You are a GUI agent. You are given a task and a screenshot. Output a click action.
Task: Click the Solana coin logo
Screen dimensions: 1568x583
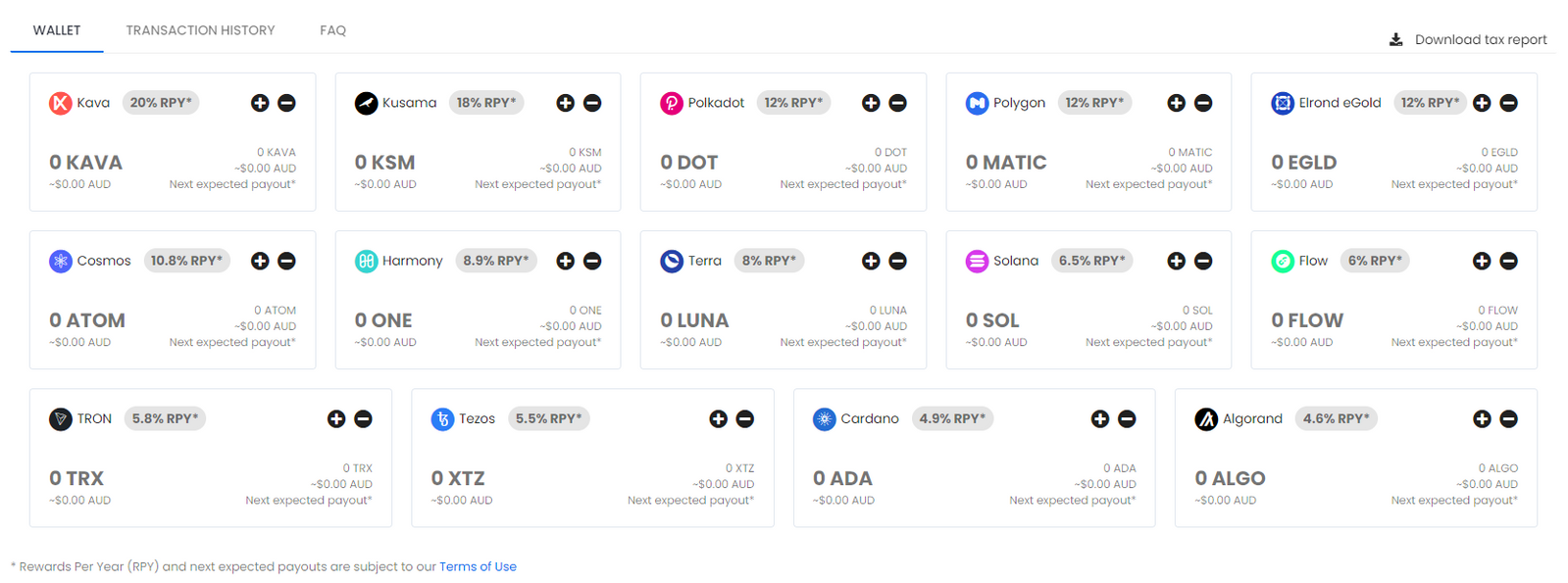(977, 261)
